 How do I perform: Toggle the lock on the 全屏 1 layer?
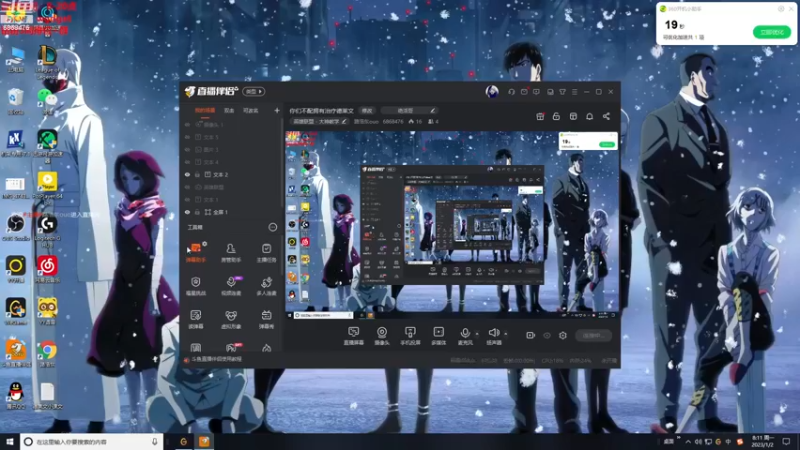tap(197, 212)
